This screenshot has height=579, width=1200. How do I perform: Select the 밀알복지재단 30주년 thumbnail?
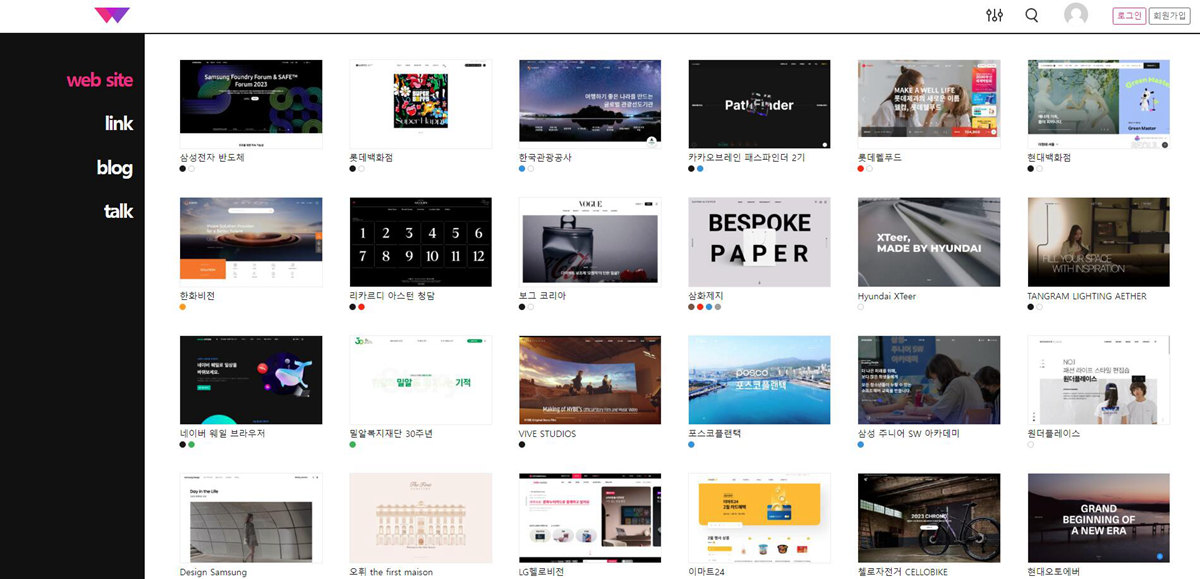pyautogui.click(x=421, y=380)
